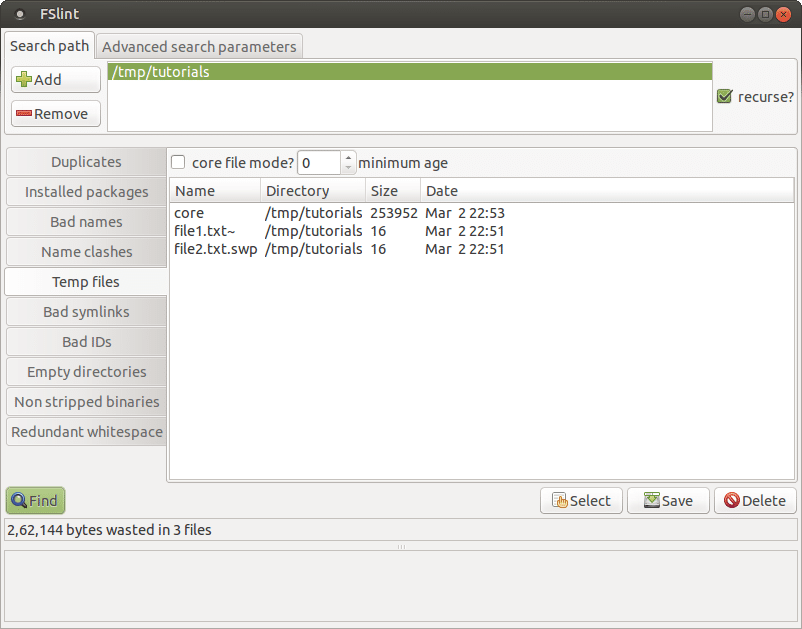Select the file2.txt.swp row
Viewport: 802px width, 629px height.
pos(481,249)
